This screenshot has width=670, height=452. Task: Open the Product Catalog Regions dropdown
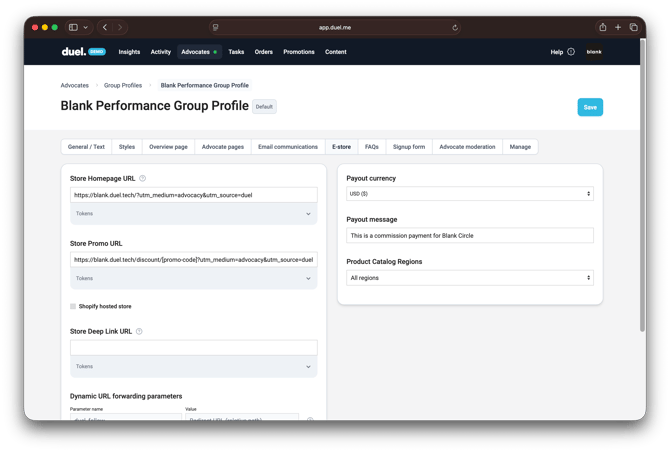[x=469, y=278]
